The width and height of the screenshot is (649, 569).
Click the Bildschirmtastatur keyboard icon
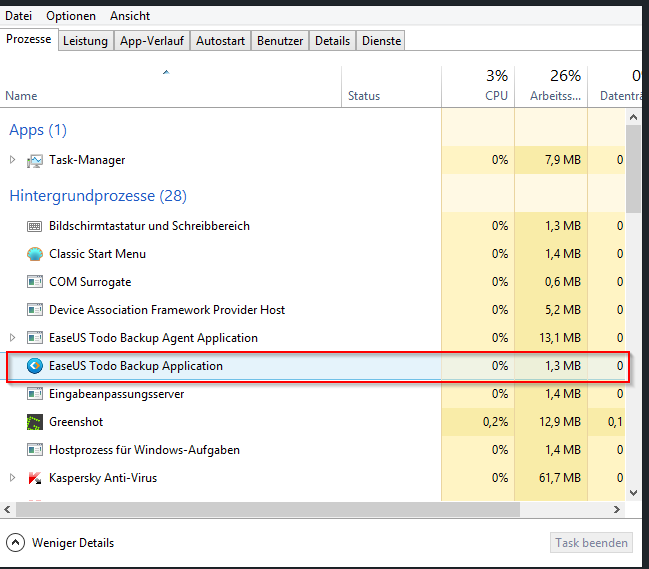pos(35,226)
